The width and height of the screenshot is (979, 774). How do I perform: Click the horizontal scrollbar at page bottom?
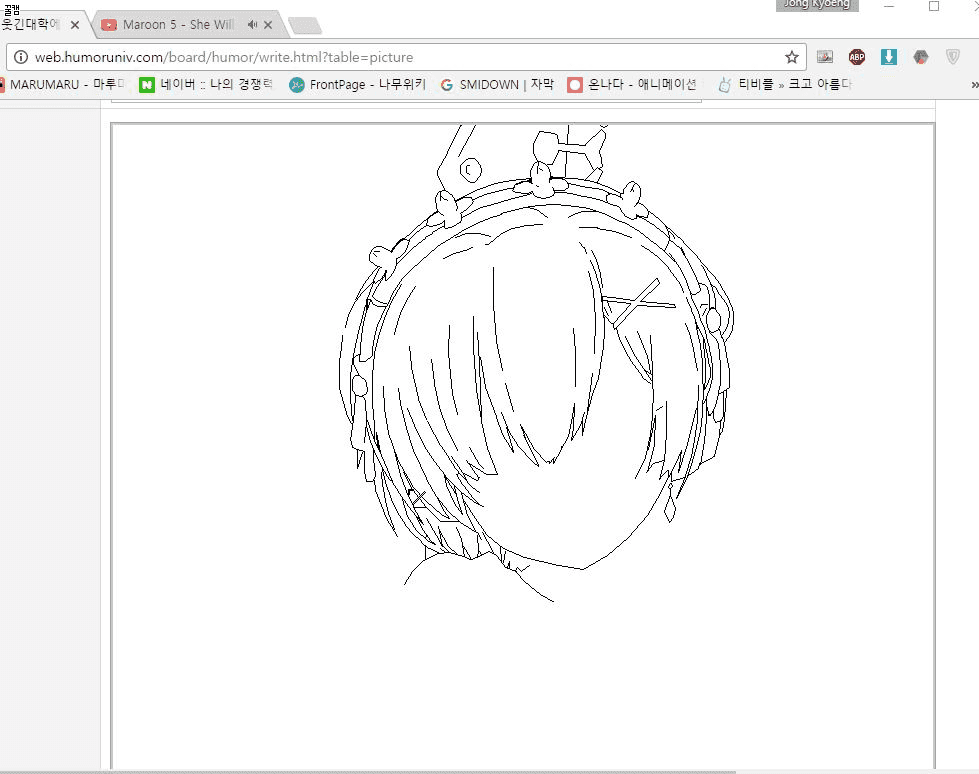367,772
